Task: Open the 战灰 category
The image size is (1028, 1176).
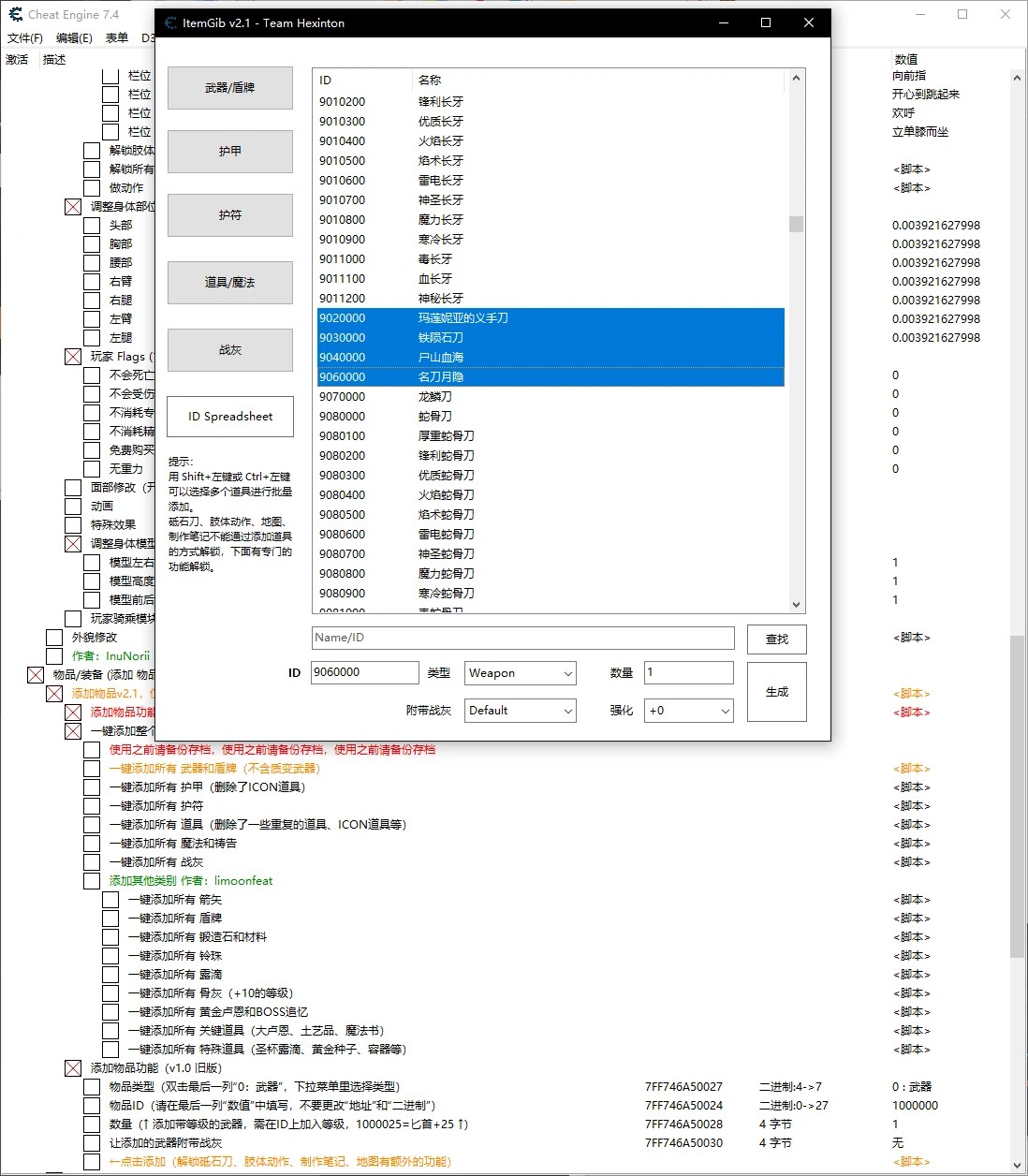Action: click(230, 350)
